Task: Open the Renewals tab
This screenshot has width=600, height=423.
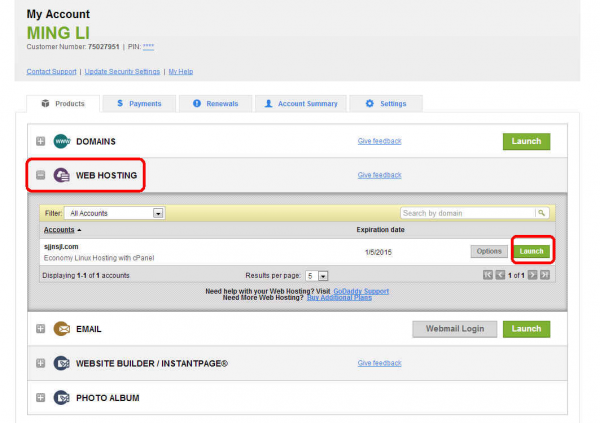Action: [x=216, y=103]
